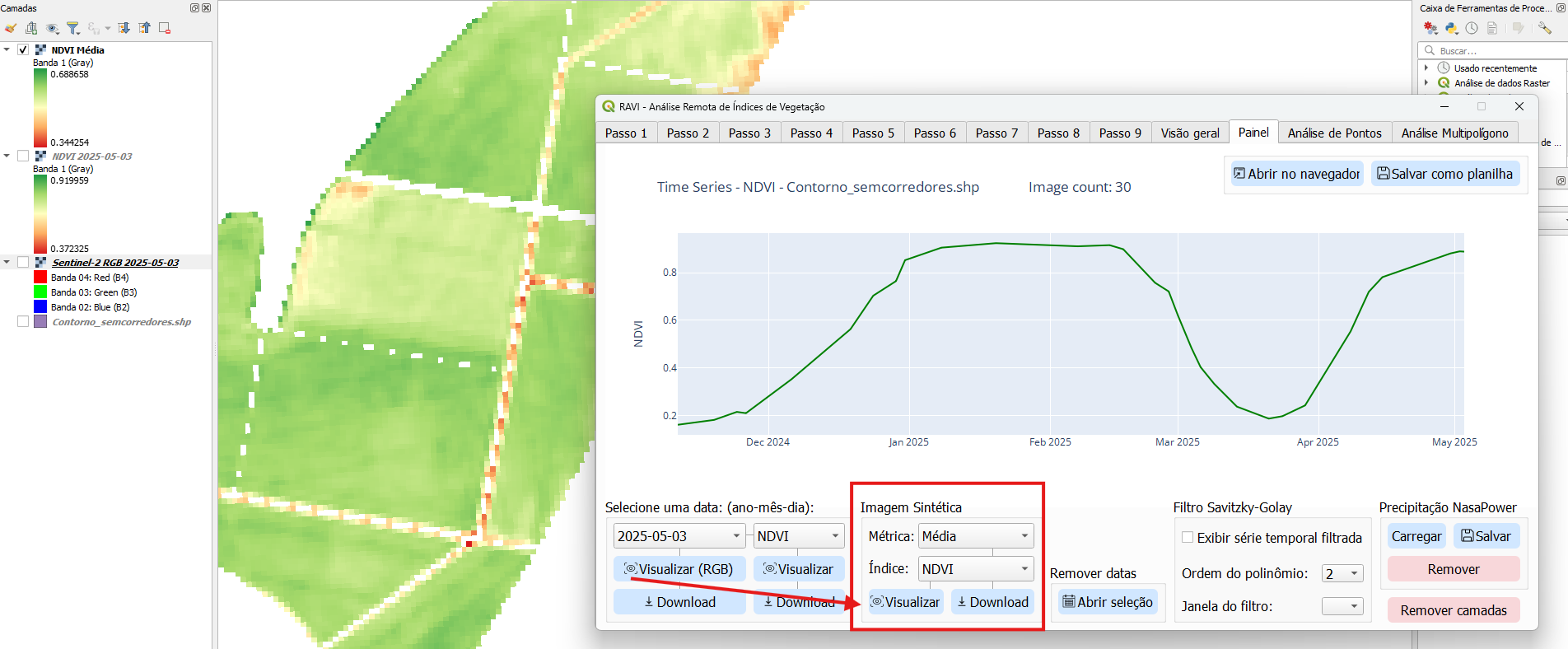Image resolution: width=1568 pixels, height=649 pixels.
Task: Click Visualizar in Imagem Sintética section
Action: [x=905, y=602]
